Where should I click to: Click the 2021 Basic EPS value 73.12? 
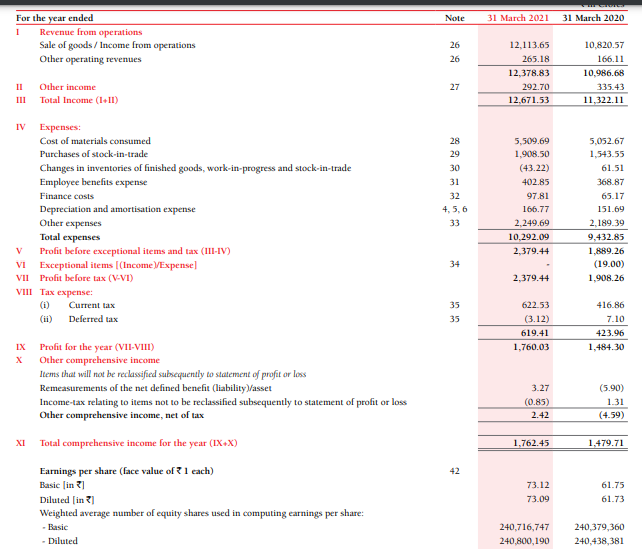(536, 484)
